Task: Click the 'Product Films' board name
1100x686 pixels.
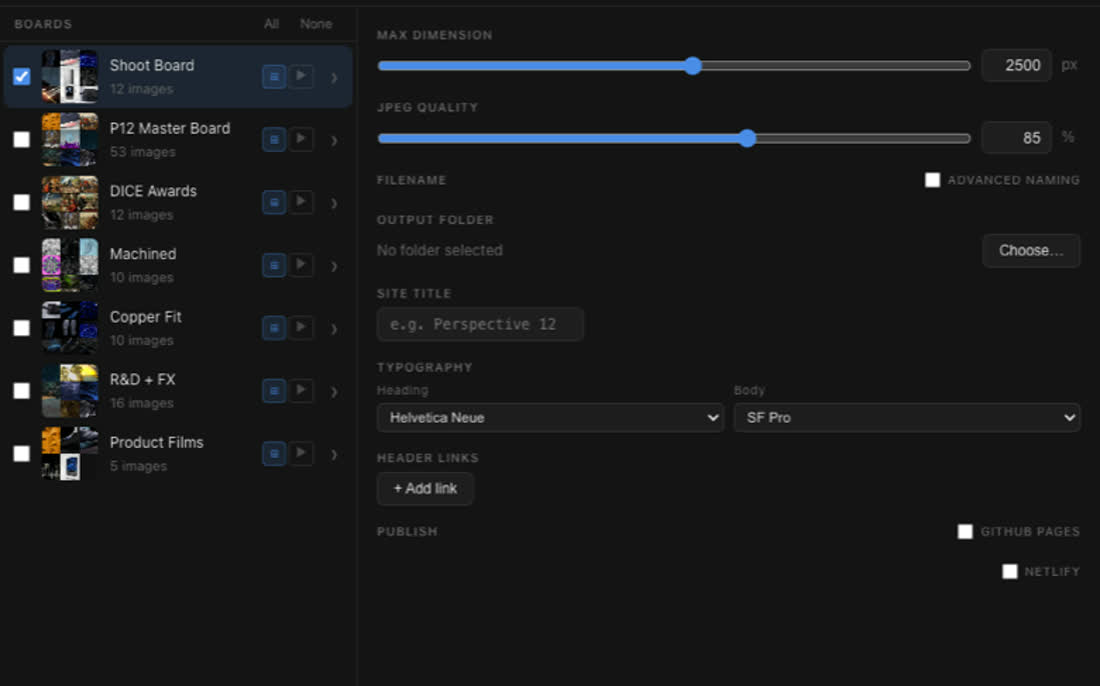Action: click(156, 443)
